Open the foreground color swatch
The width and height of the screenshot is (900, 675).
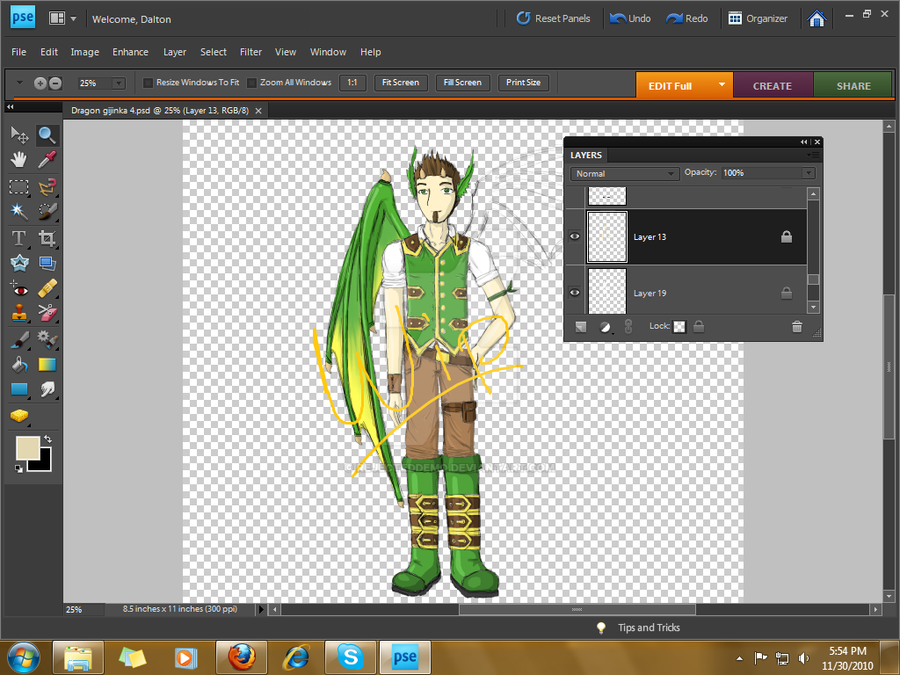click(27, 448)
